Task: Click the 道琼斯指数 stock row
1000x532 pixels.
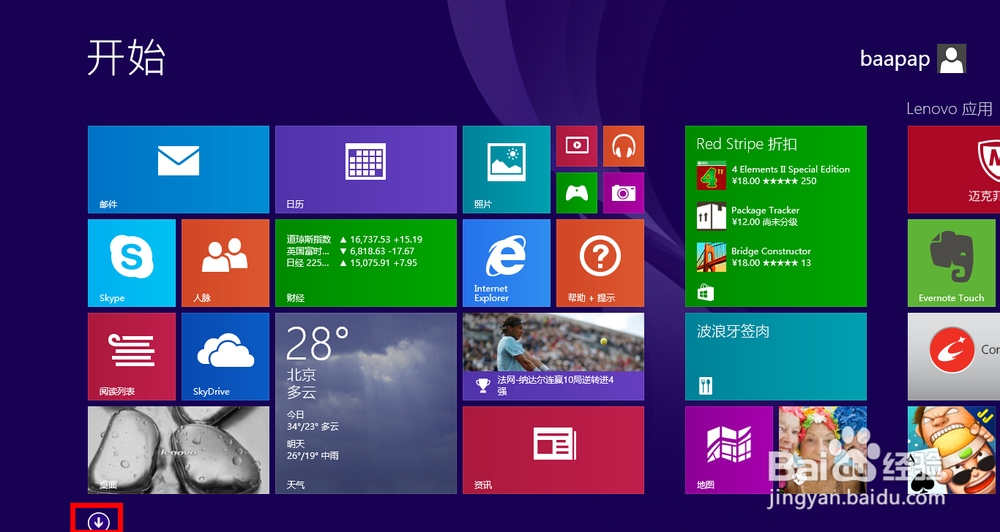Action: pyautogui.click(x=354, y=239)
